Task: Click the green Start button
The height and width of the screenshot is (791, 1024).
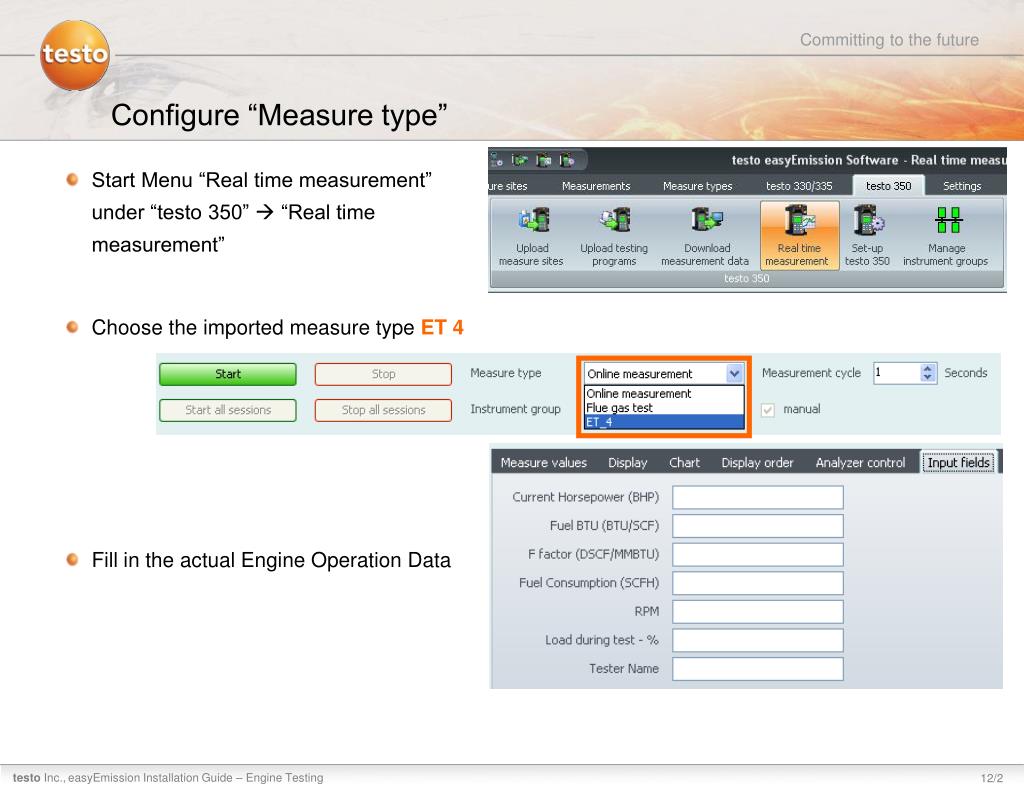Action: 228,374
